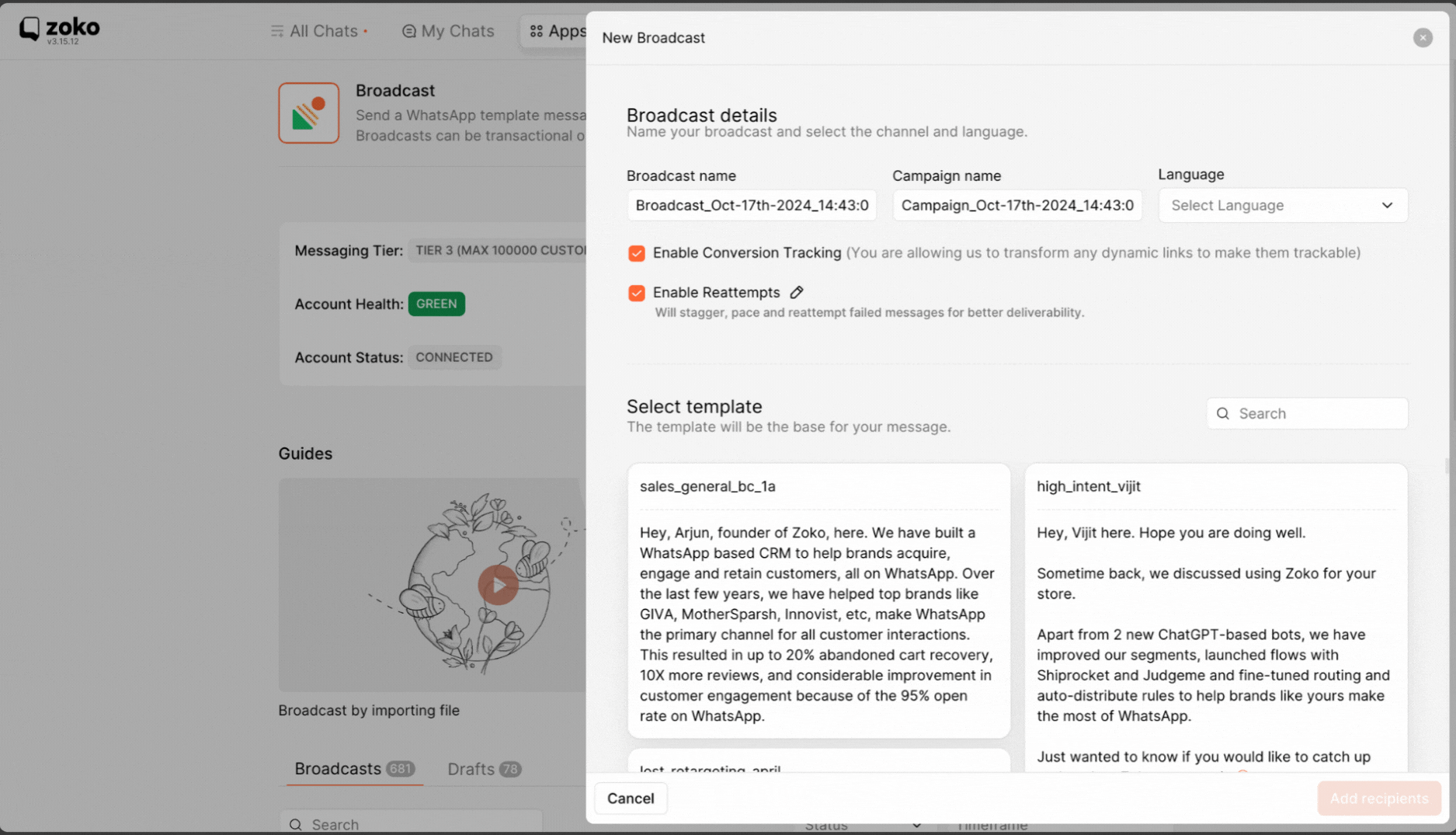This screenshot has width=1456, height=835.
Task: Click the broadcasts list Search field
Action: (411, 823)
